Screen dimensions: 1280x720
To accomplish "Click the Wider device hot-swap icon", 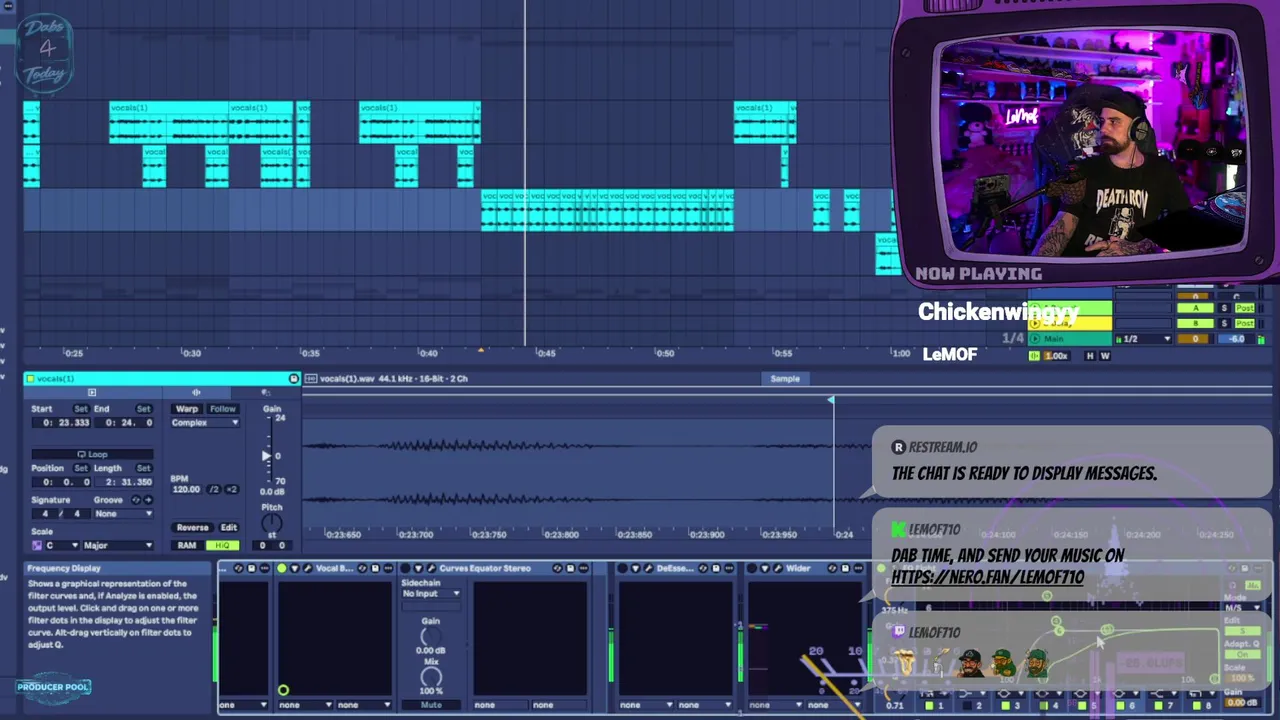I will (x=833, y=569).
